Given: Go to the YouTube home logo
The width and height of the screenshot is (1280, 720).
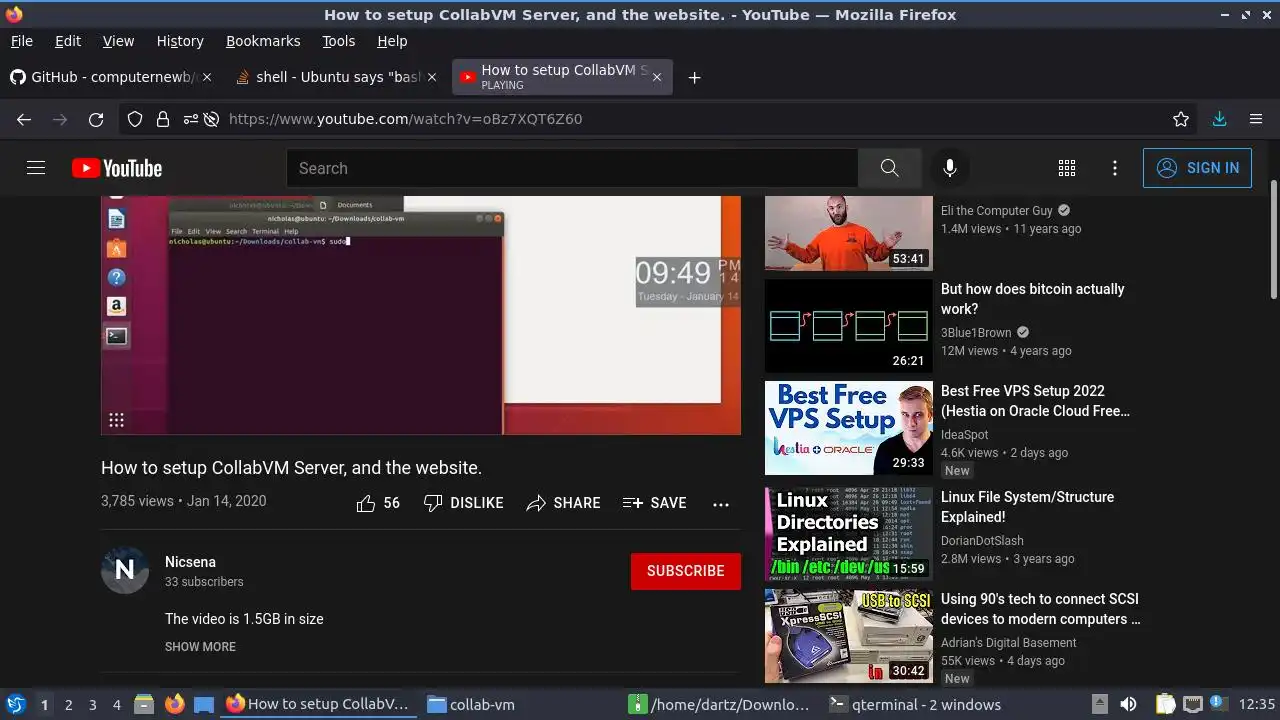Looking at the screenshot, I should click(x=117, y=168).
